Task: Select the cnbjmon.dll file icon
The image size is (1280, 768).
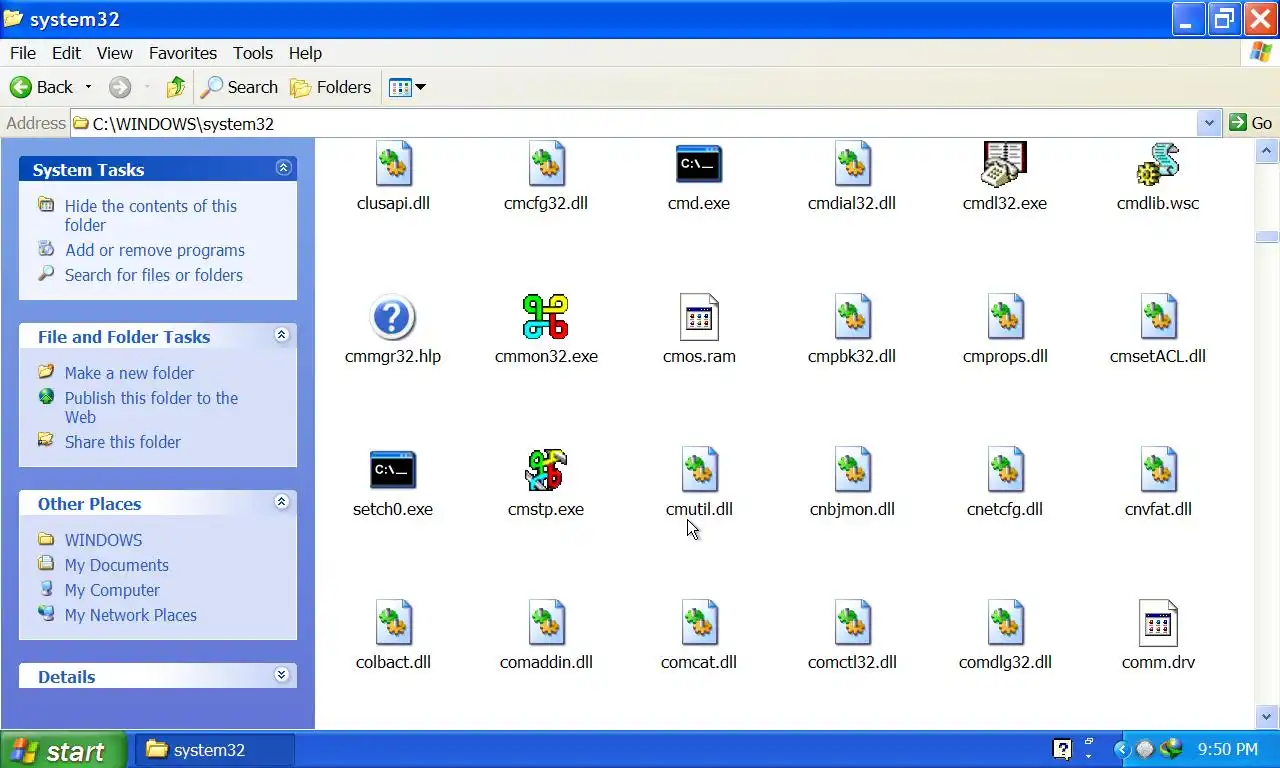Action: [x=853, y=470]
